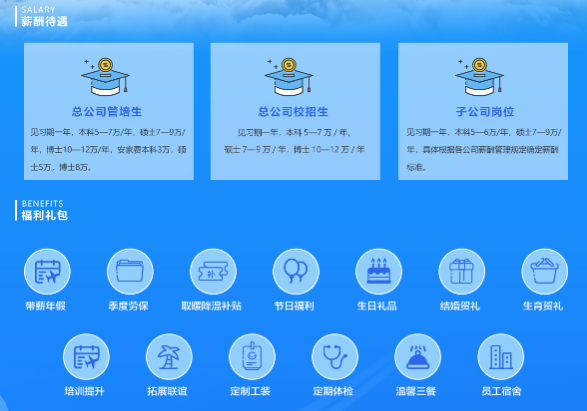587x411 pixels.
Task: Click the 节日福利 label
Action: pos(294,306)
